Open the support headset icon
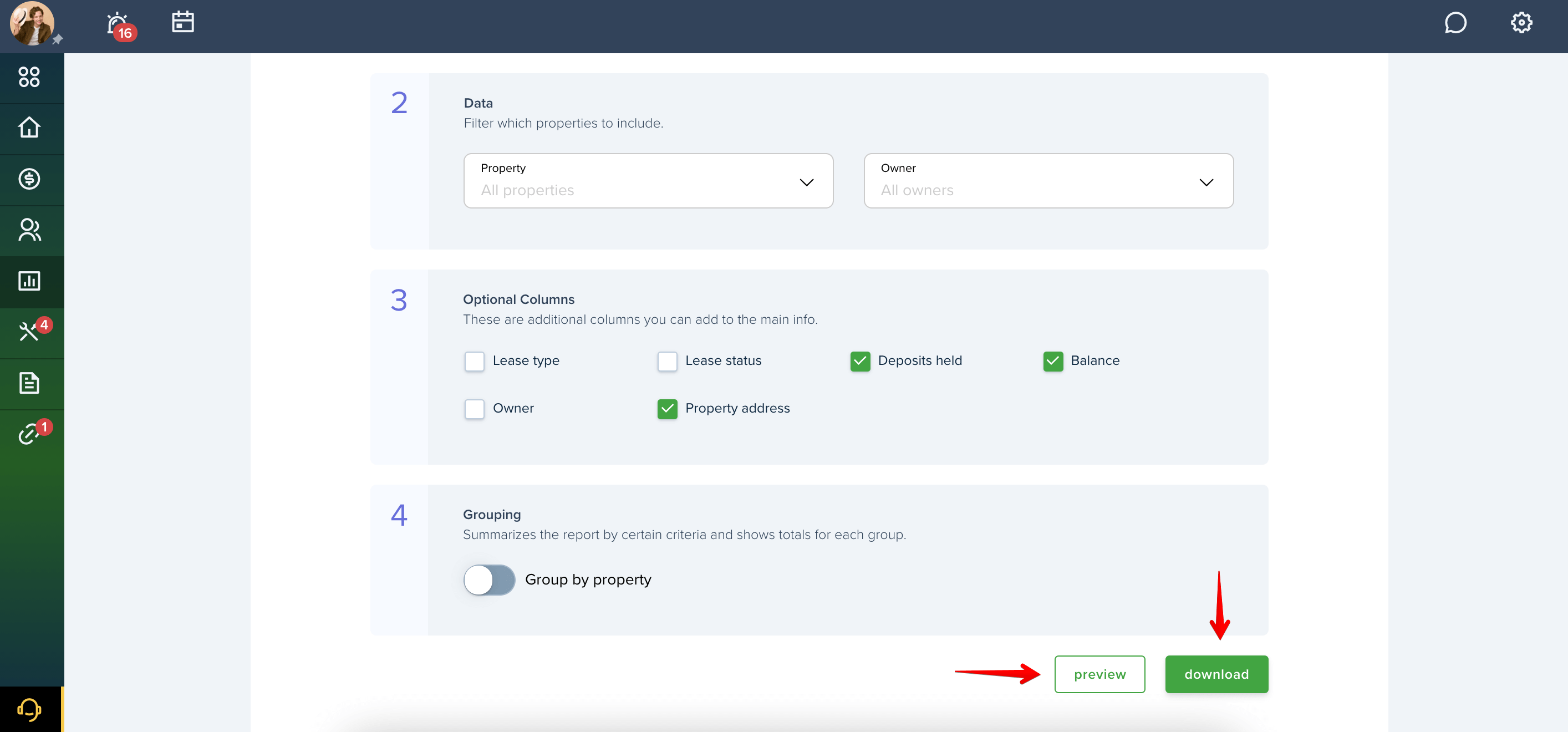The height and width of the screenshot is (732, 1568). (29, 709)
